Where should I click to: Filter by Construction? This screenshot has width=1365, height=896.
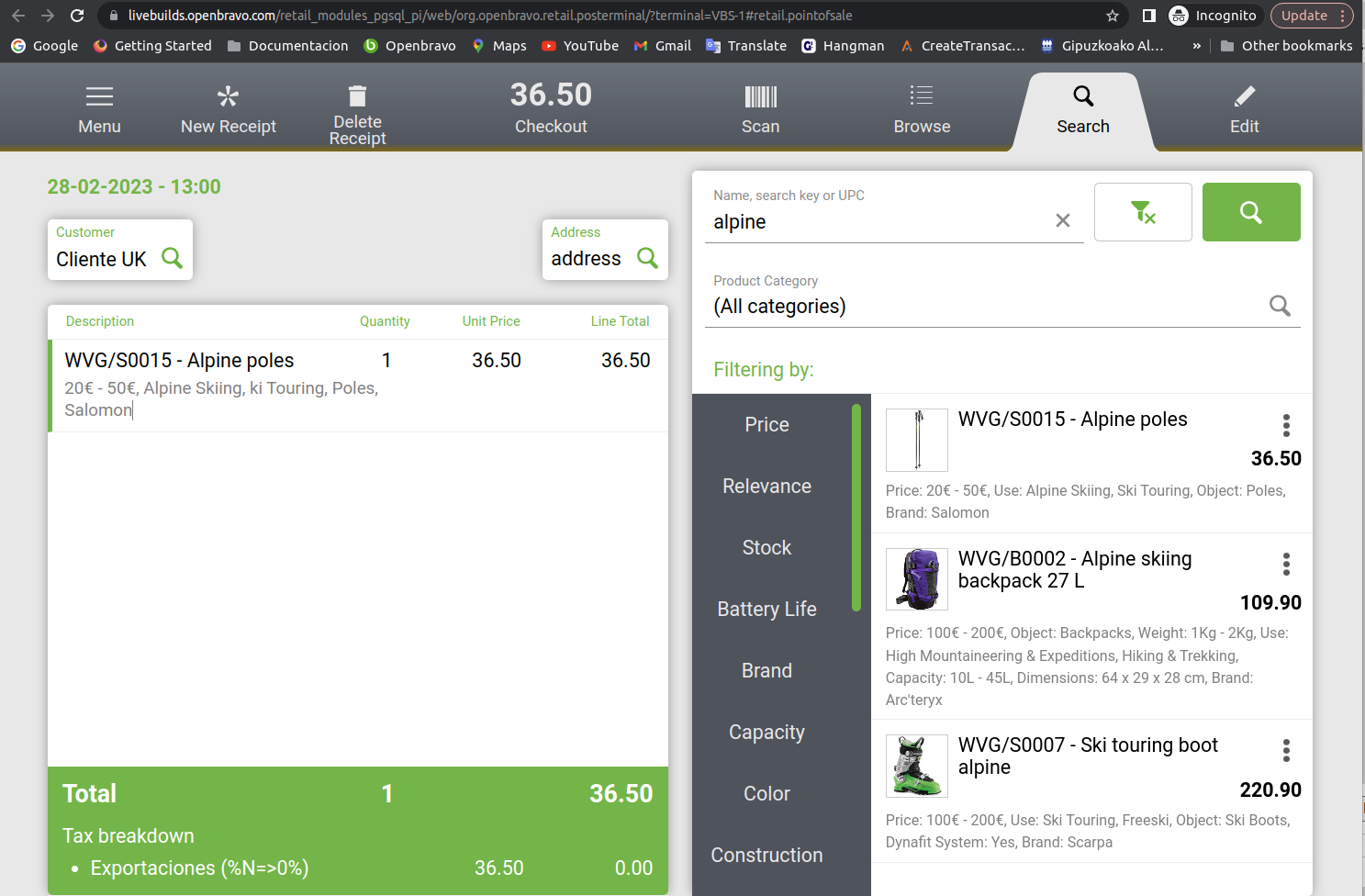(x=766, y=856)
